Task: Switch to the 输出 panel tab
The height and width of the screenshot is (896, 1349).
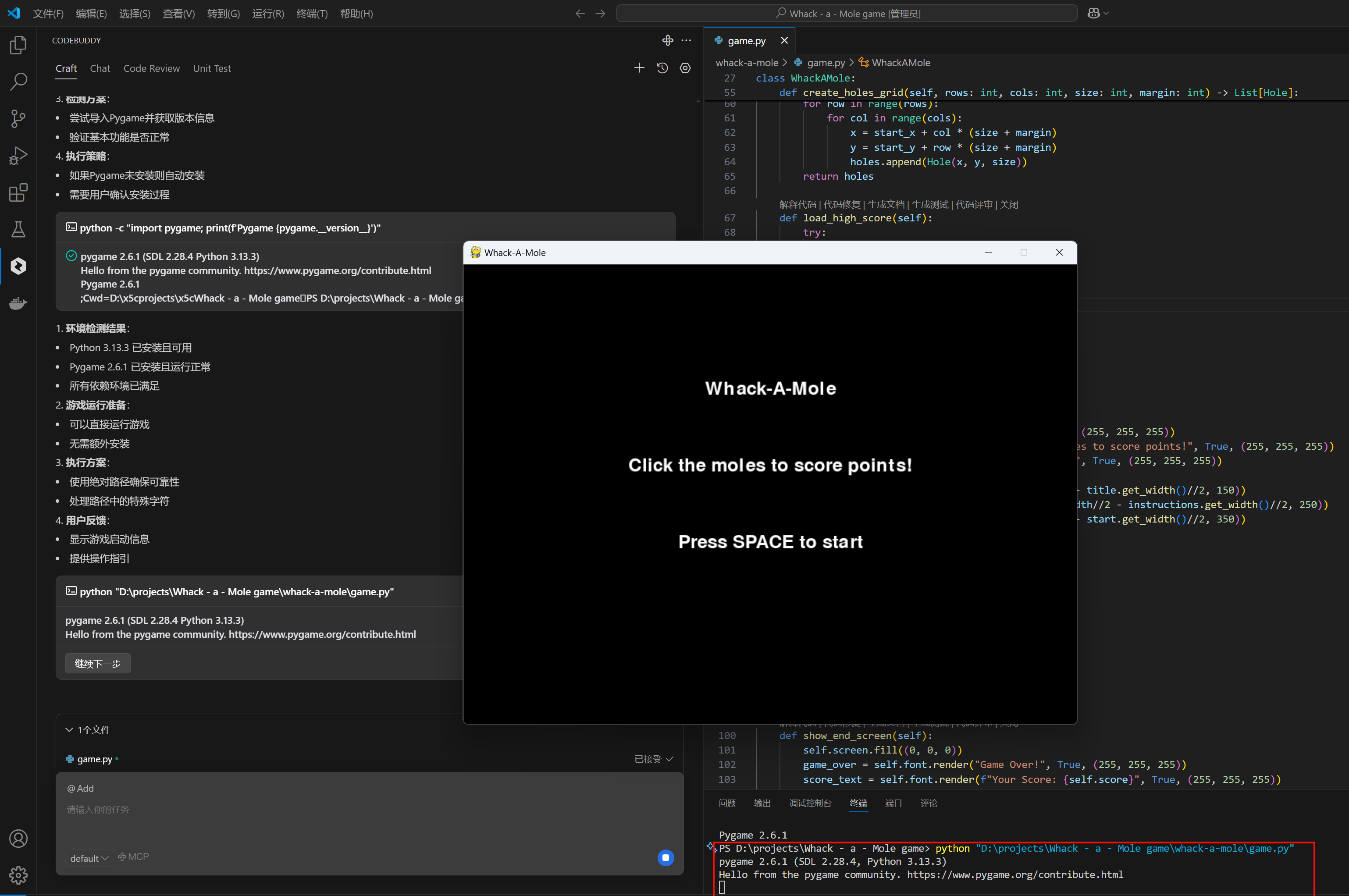Action: (762, 804)
